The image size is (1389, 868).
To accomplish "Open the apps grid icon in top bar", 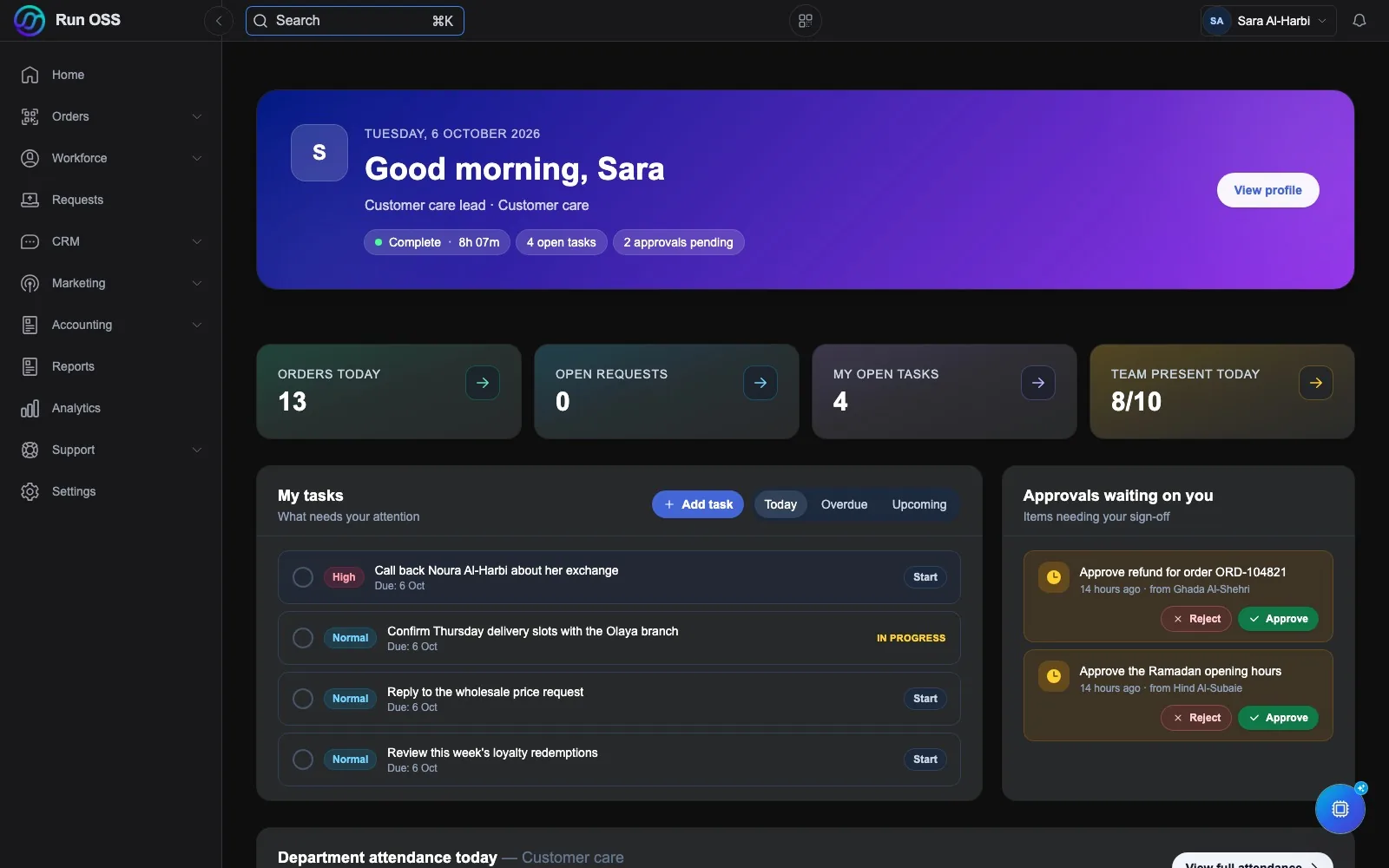I will coord(806,21).
